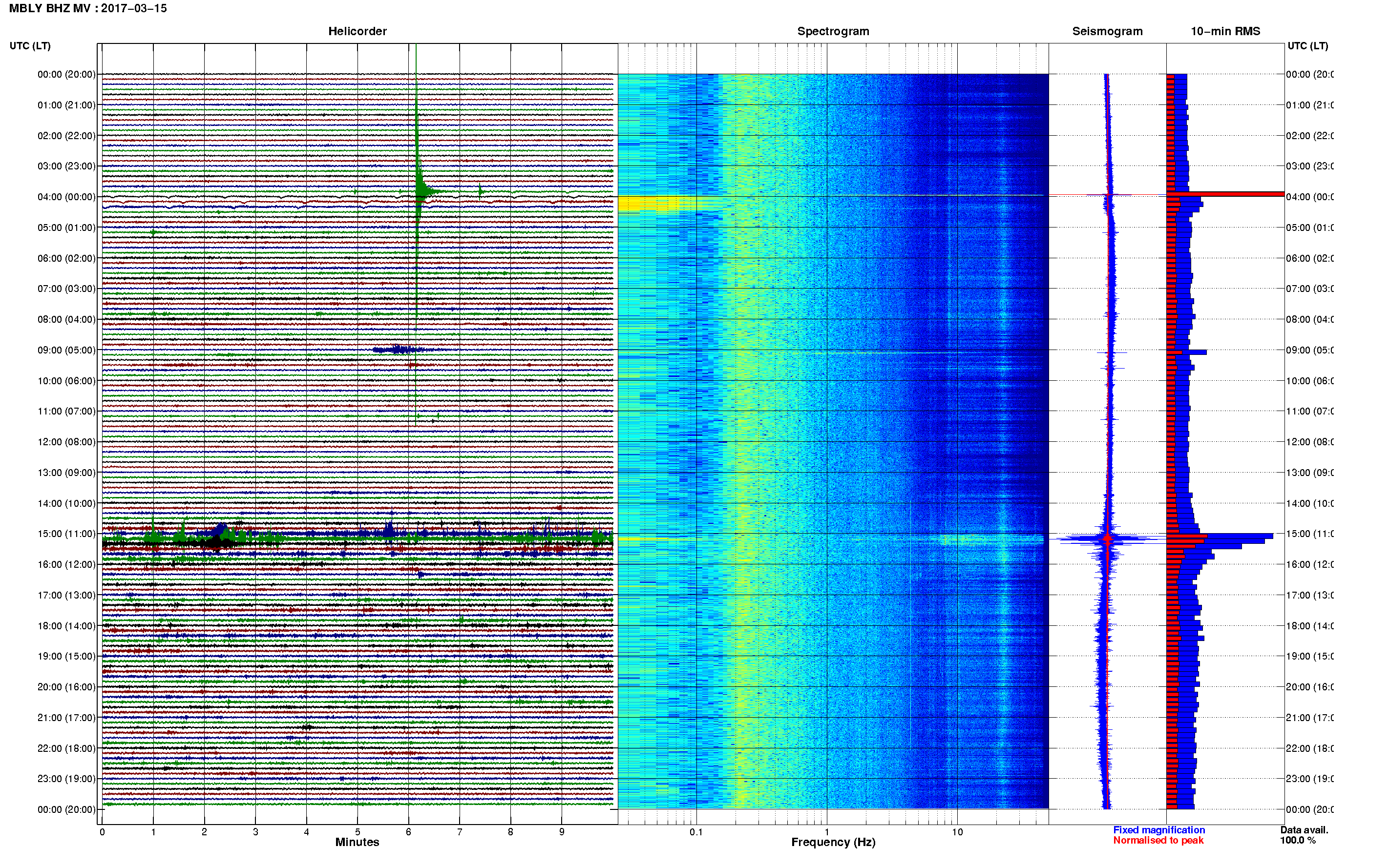Click the large seismogram burst at 15:00
The width and height of the screenshot is (1389, 868).
1107,538
